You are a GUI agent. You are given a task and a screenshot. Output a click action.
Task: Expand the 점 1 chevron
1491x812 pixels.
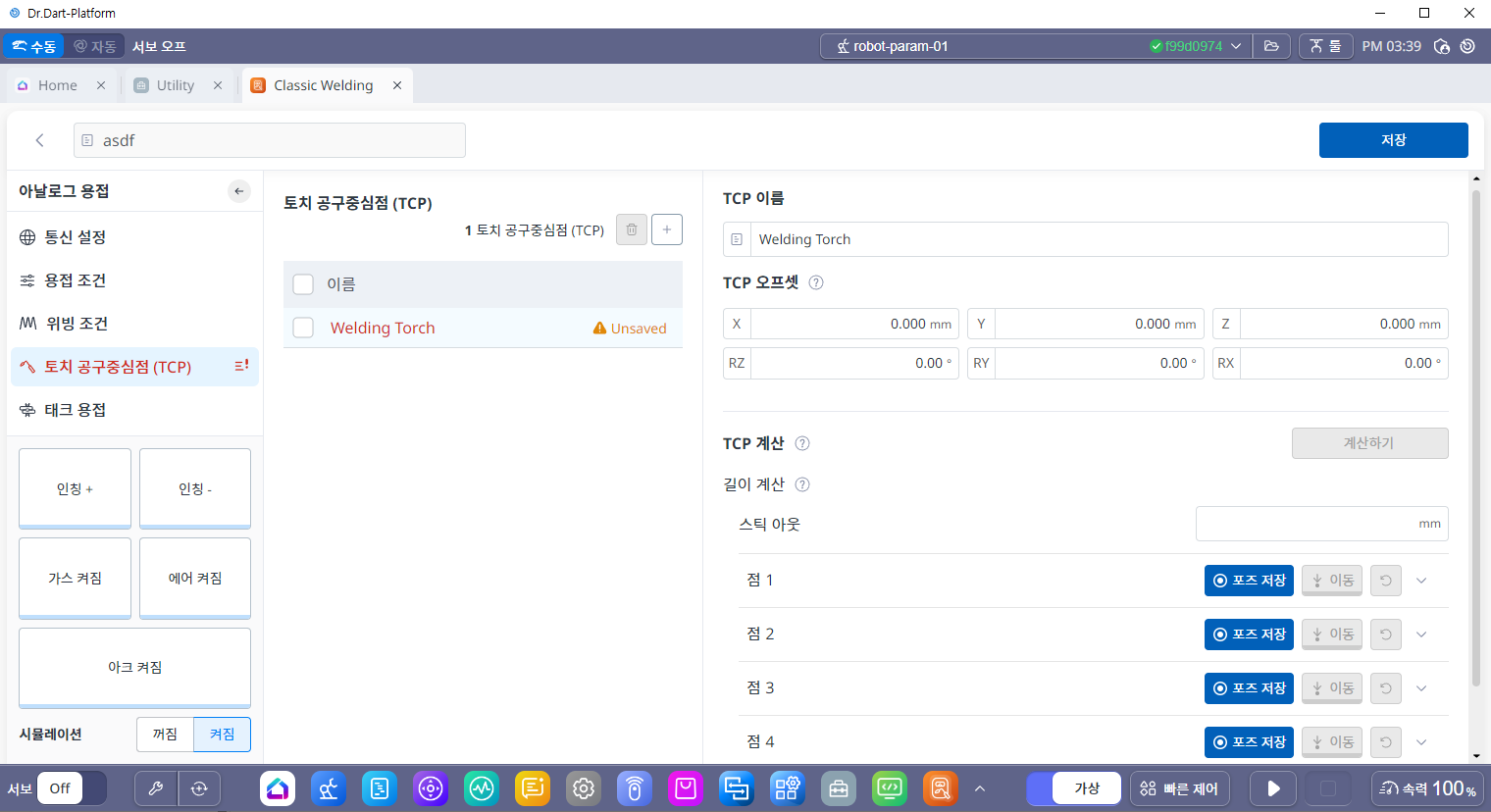point(1421,581)
